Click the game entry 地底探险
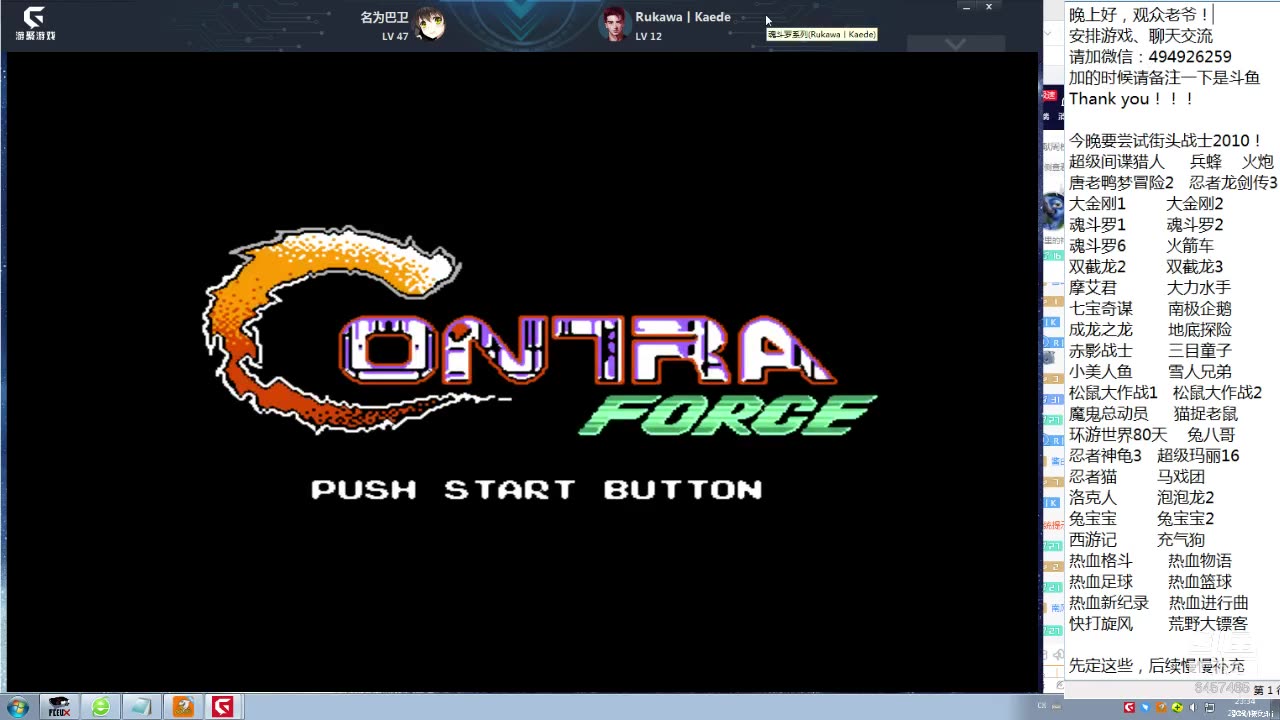 pyautogui.click(x=1200, y=330)
